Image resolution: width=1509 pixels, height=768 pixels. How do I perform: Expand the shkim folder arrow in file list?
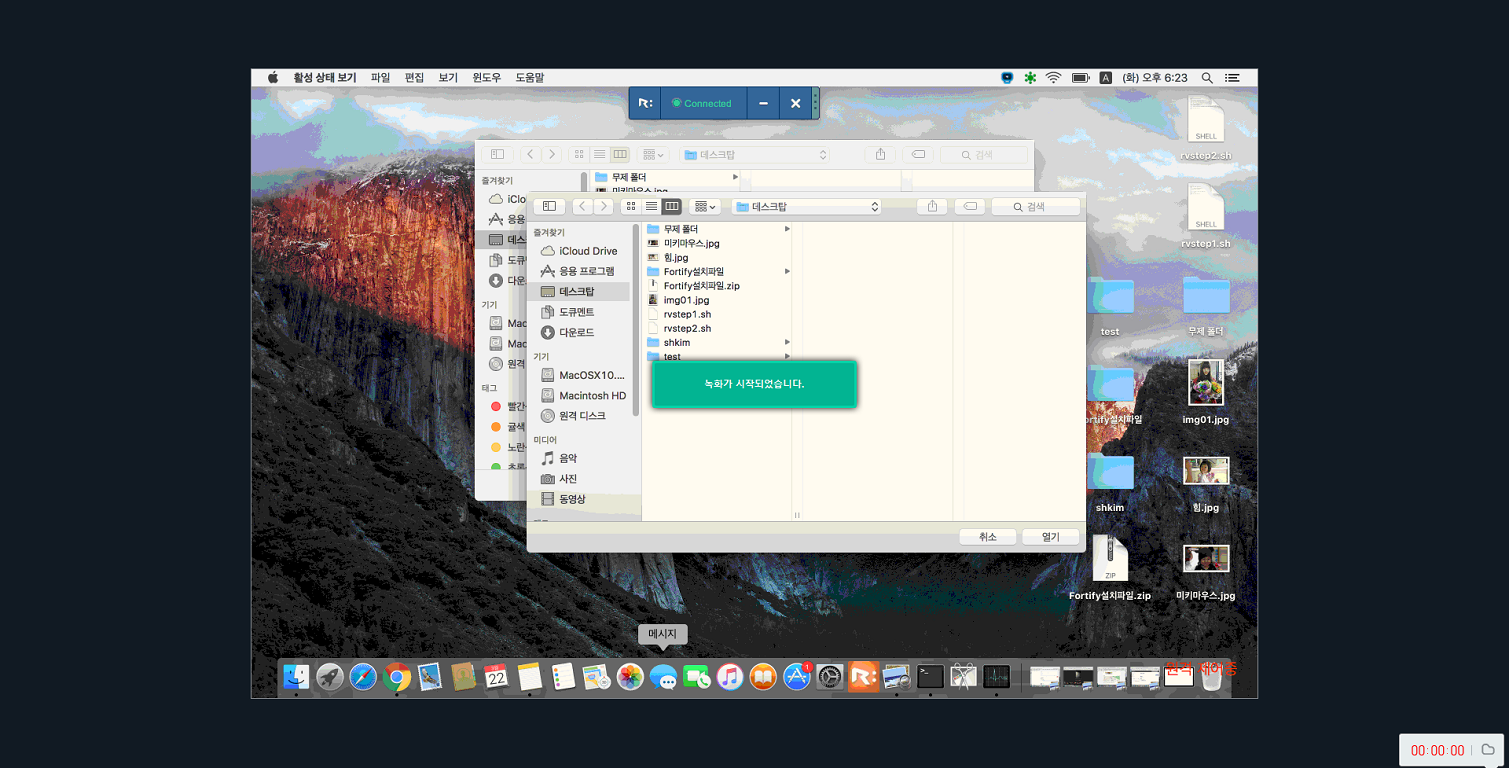click(x=787, y=342)
